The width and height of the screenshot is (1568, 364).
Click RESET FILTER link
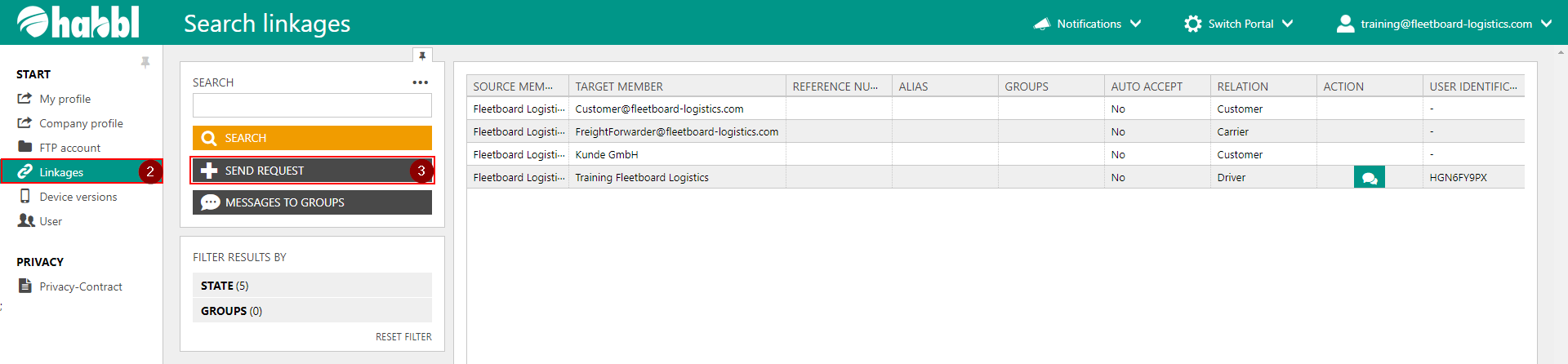(403, 336)
